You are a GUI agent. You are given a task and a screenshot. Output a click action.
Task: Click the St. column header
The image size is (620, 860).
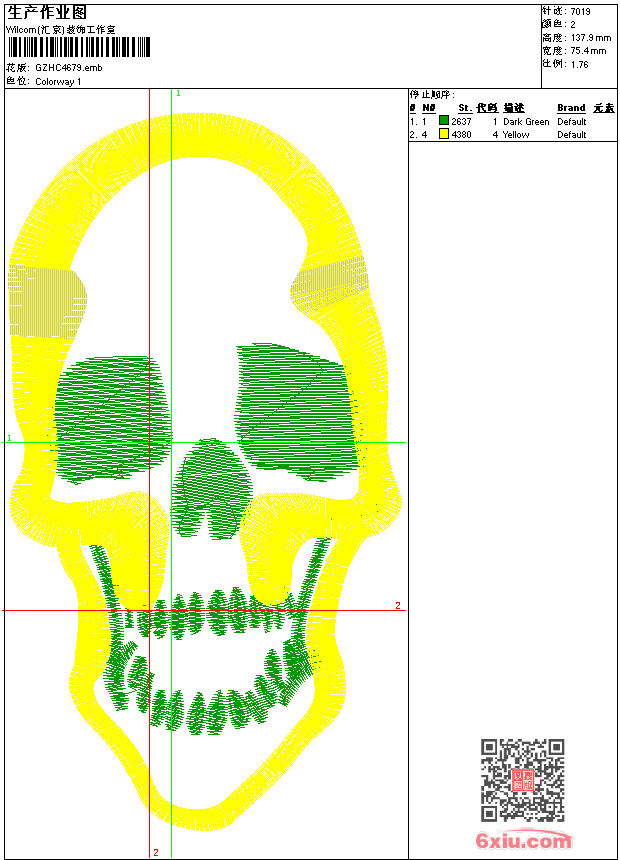pos(464,108)
